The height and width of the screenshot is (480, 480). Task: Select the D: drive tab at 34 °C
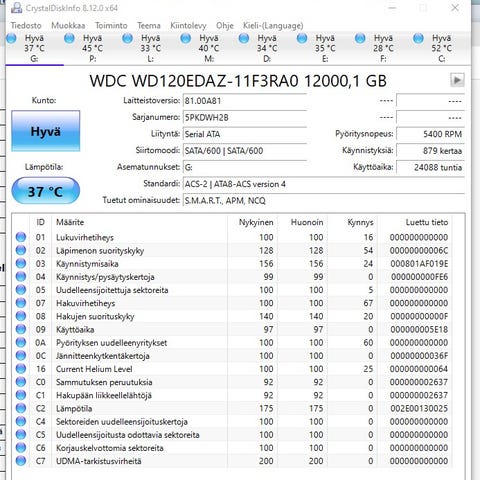[267, 48]
